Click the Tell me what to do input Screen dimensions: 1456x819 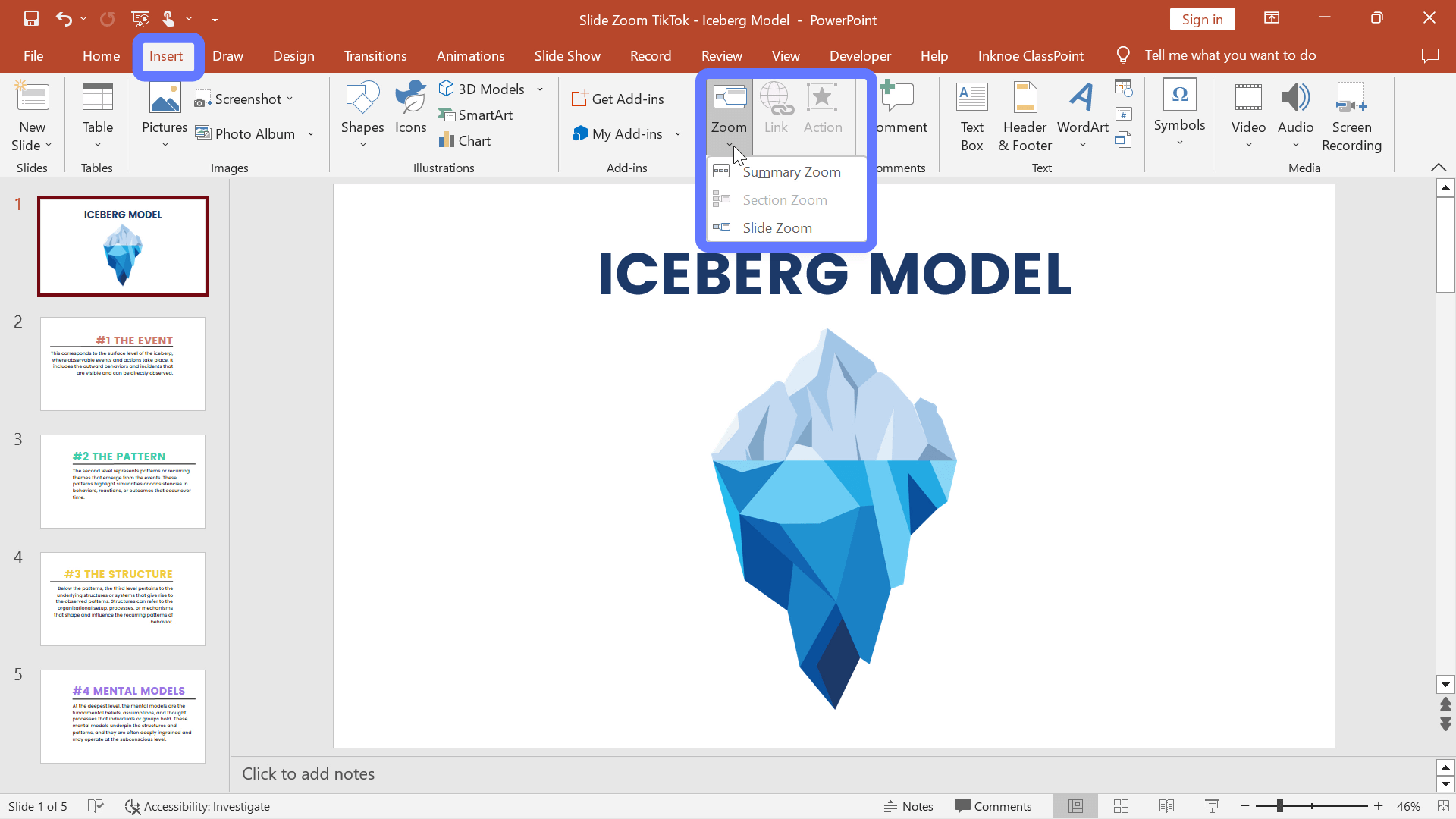pos(1231,55)
